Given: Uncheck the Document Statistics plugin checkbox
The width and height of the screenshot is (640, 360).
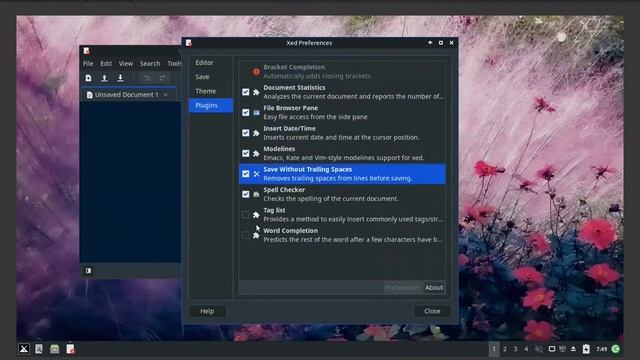Looking at the screenshot, I should coord(245,92).
